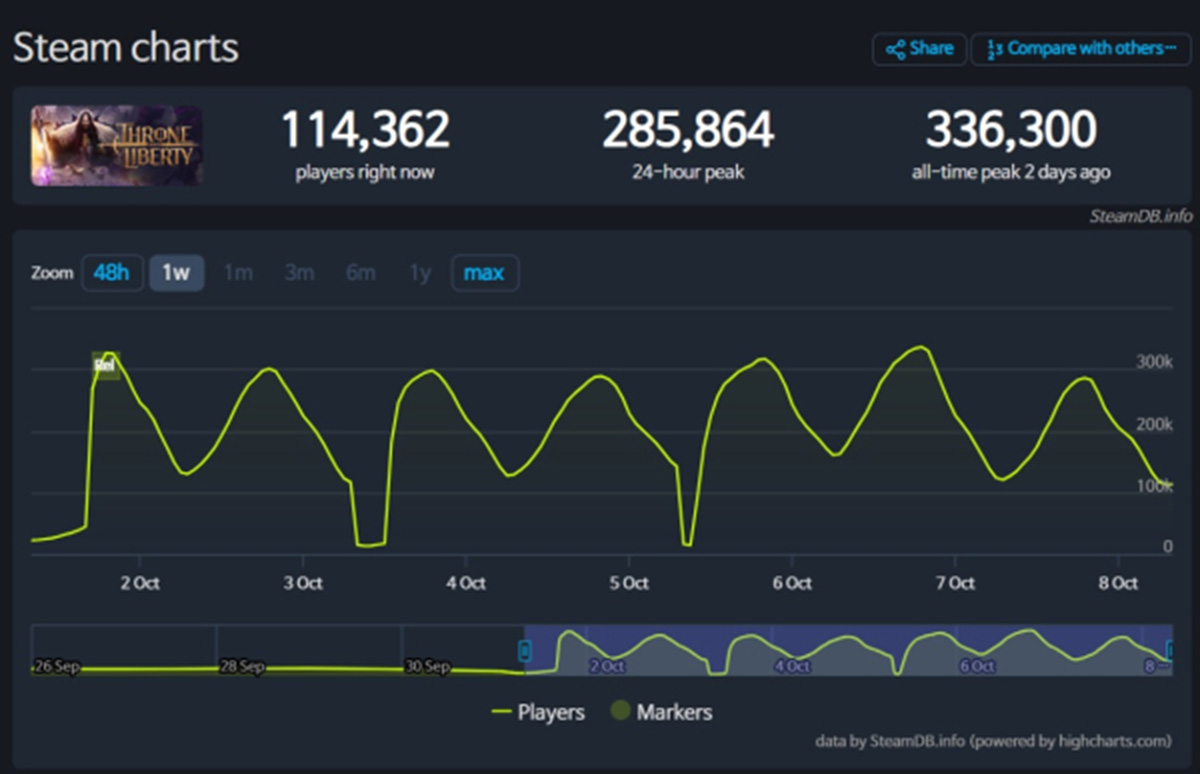Click the left navigator range handle

click(523, 651)
